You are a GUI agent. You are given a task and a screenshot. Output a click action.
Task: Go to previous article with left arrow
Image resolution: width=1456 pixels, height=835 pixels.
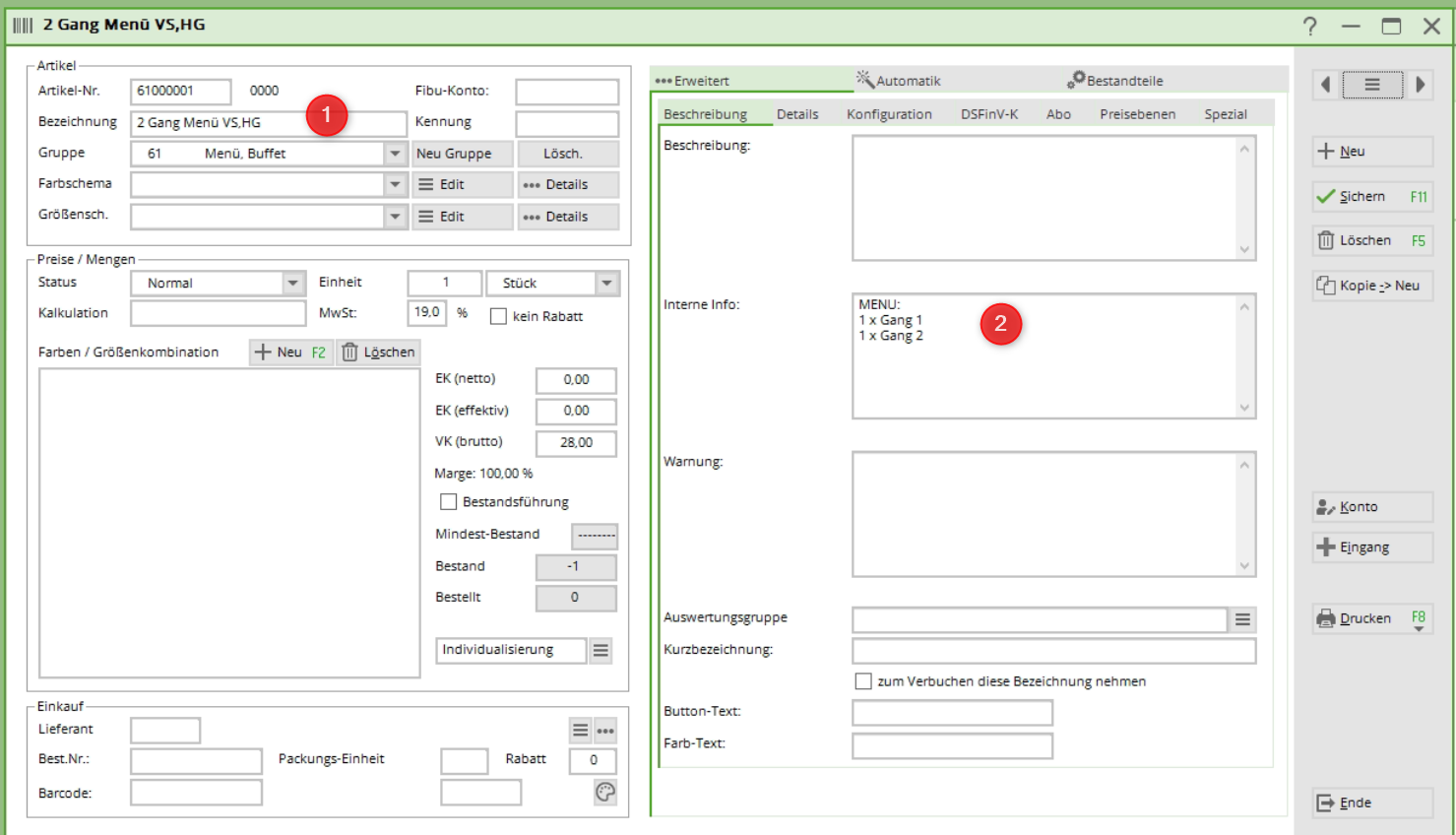coord(1326,85)
